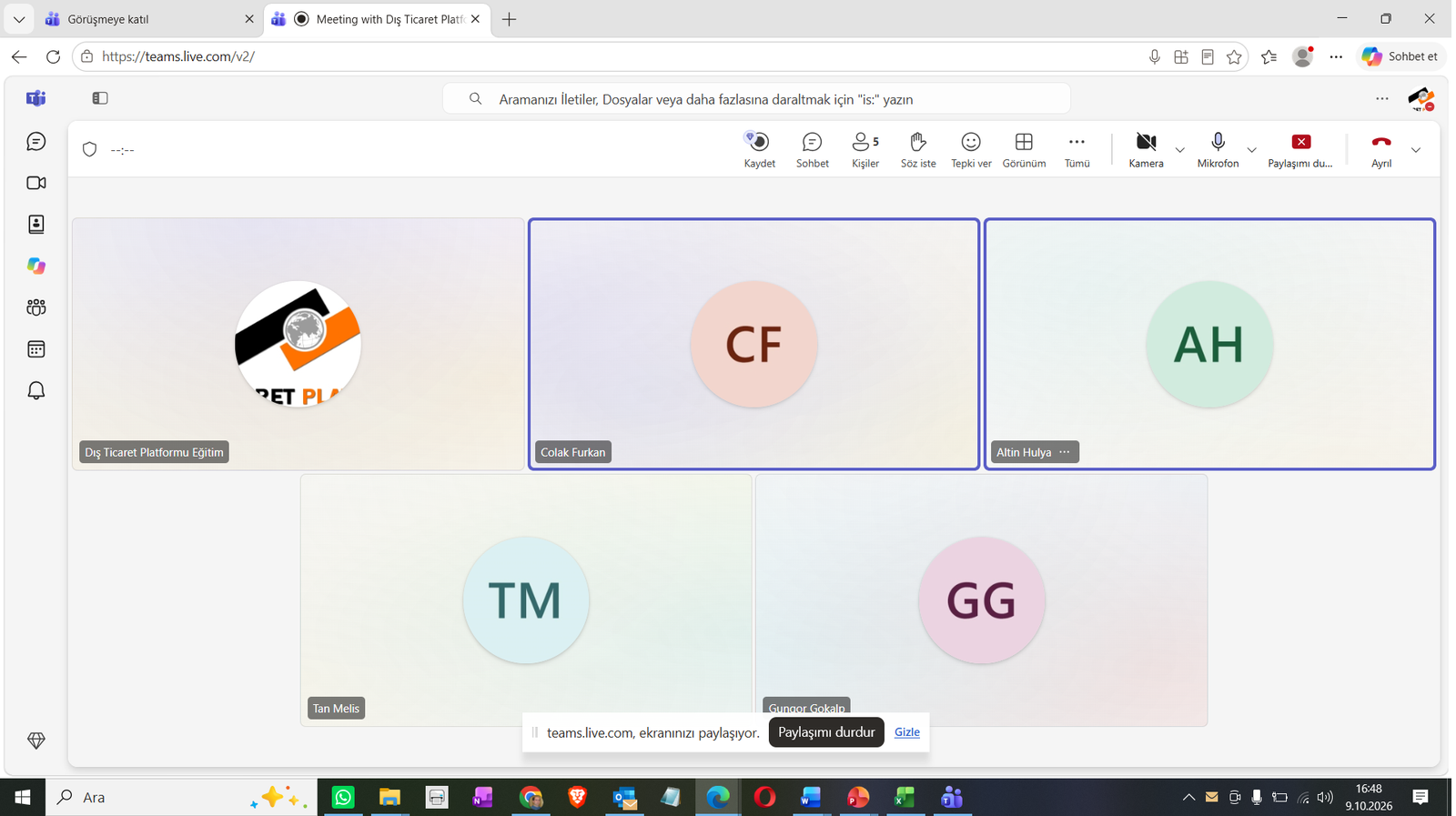Open the browser tab search chevron
Screen dimensions: 1456x816
(19, 19)
